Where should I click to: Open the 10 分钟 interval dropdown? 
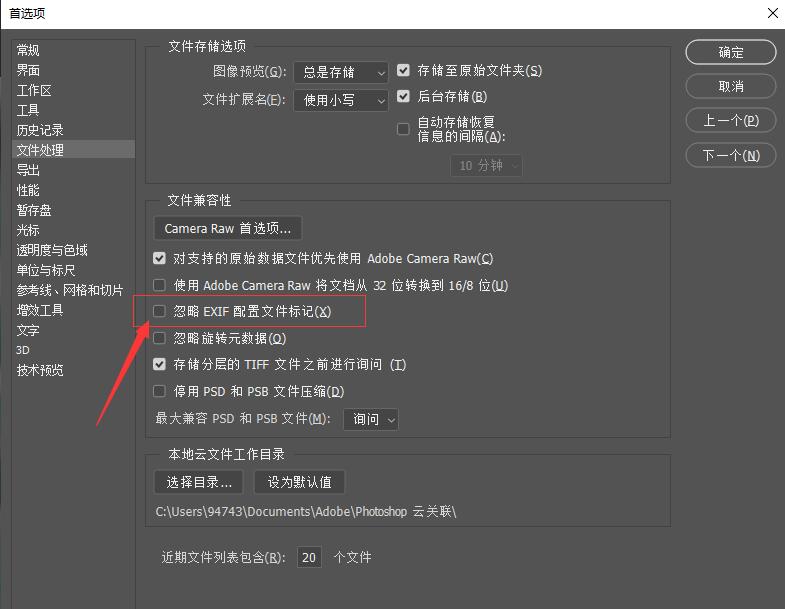486,166
